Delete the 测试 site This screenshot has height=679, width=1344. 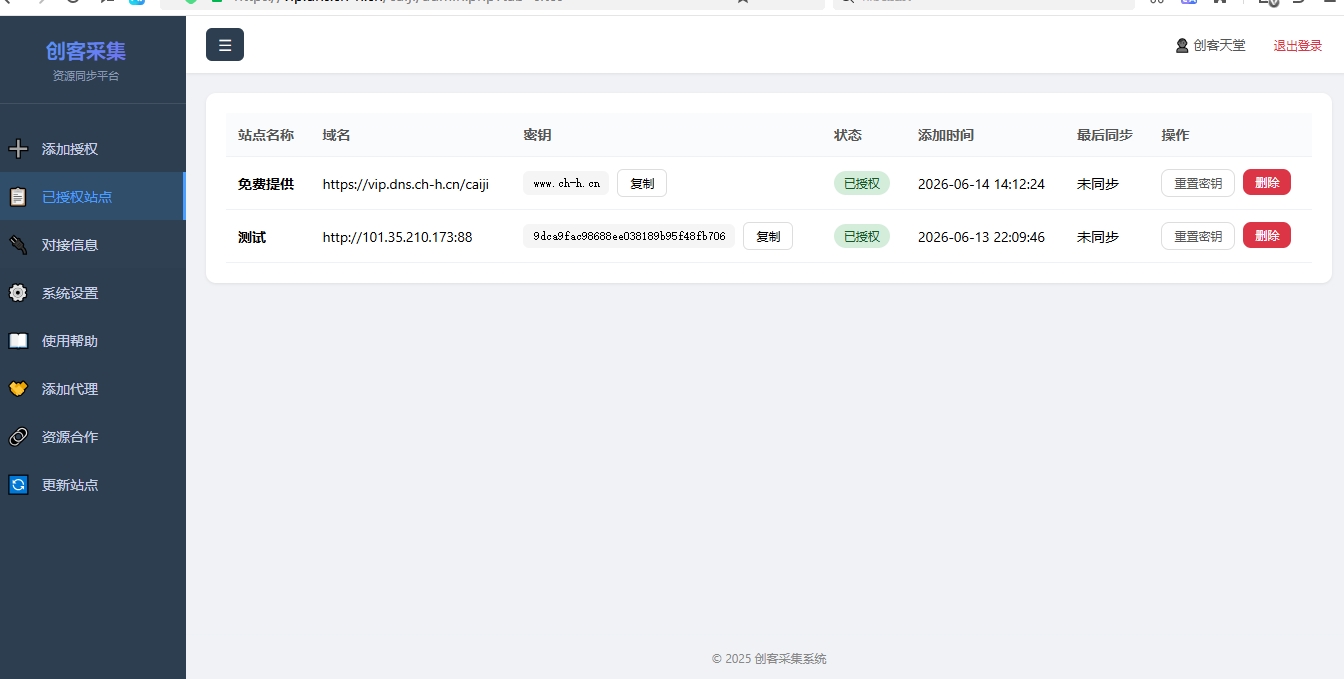click(x=1267, y=235)
